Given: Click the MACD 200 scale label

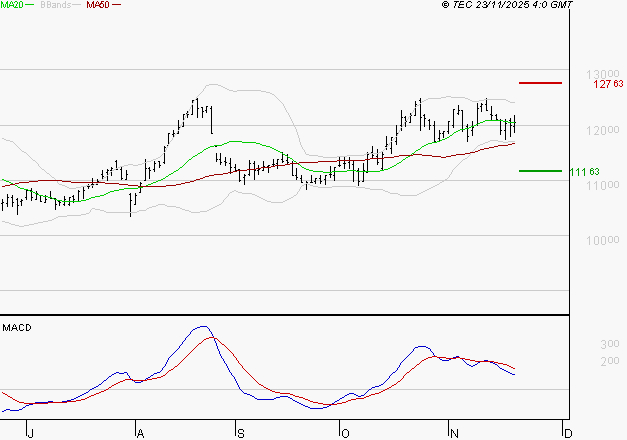Looking at the screenshot, I should pyautogui.click(x=610, y=361).
